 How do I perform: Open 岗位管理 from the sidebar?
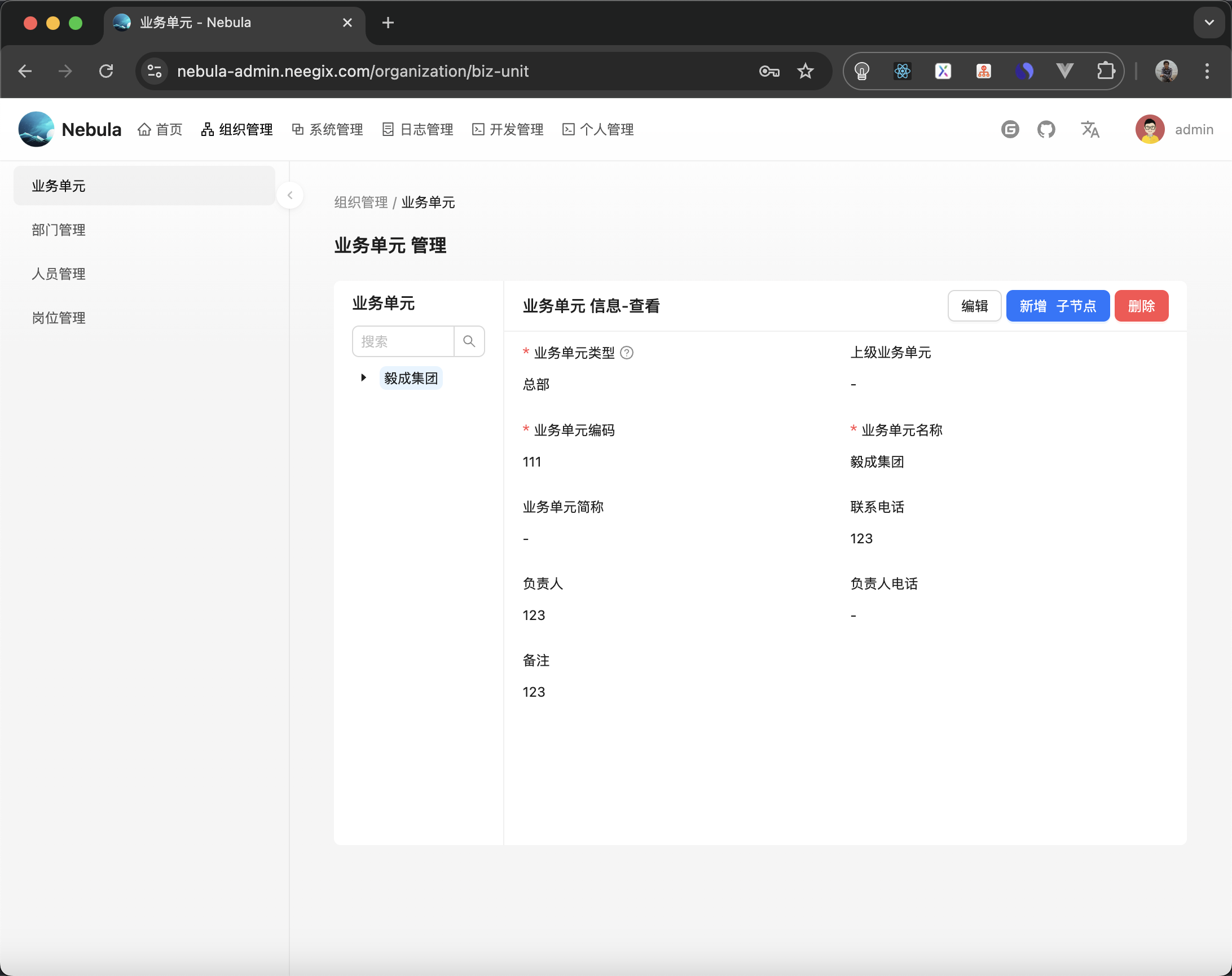click(x=58, y=317)
